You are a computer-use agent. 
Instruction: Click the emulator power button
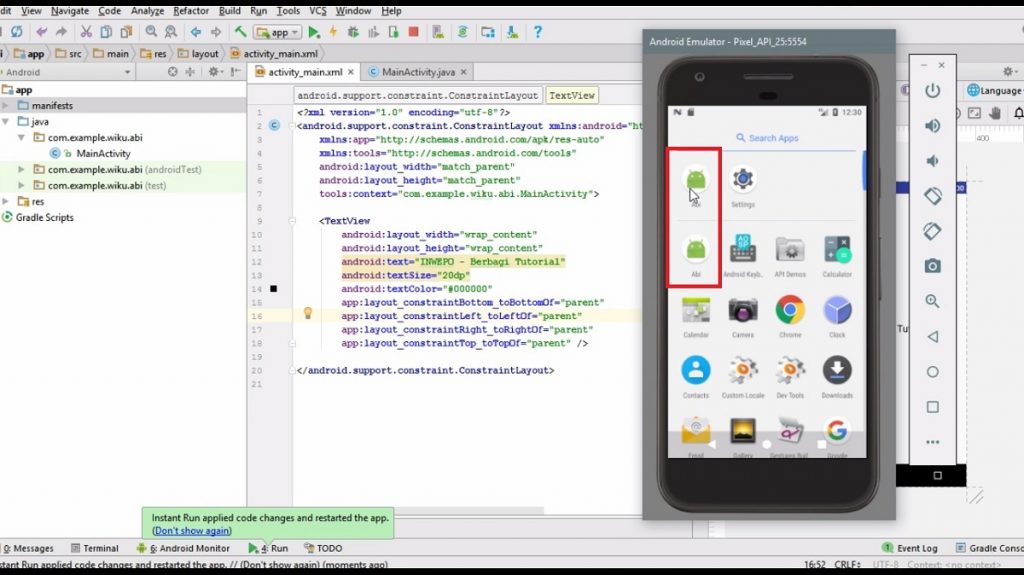pyautogui.click(x=932, y=91)
